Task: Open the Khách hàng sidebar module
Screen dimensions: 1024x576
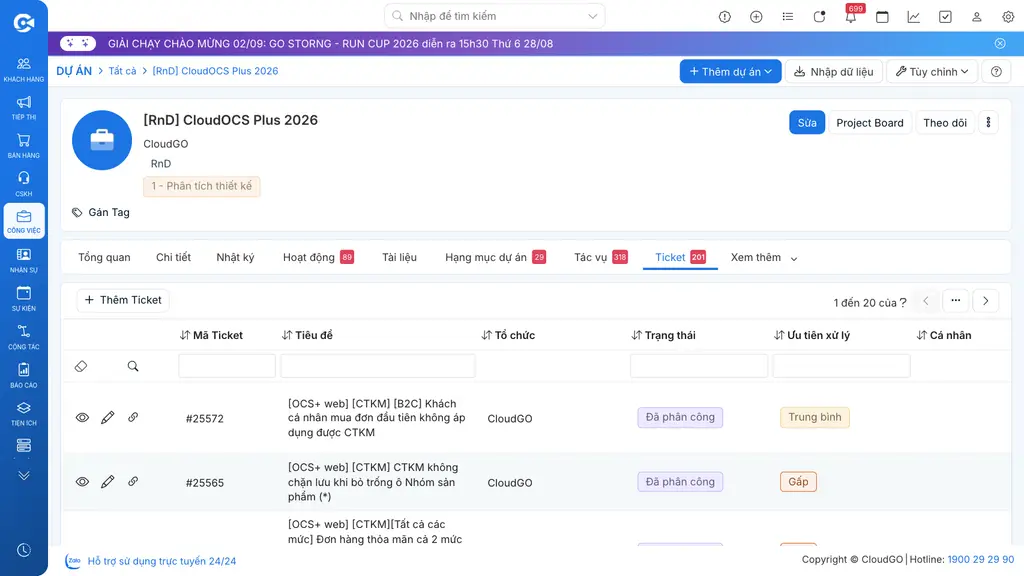Action: pos(24,69)
